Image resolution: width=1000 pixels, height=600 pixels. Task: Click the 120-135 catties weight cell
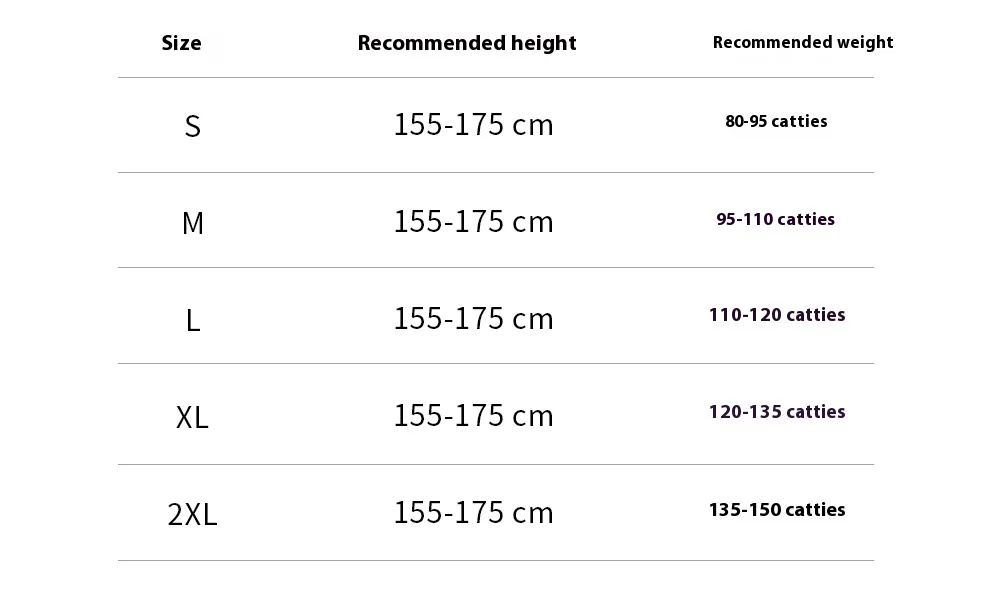777,411
